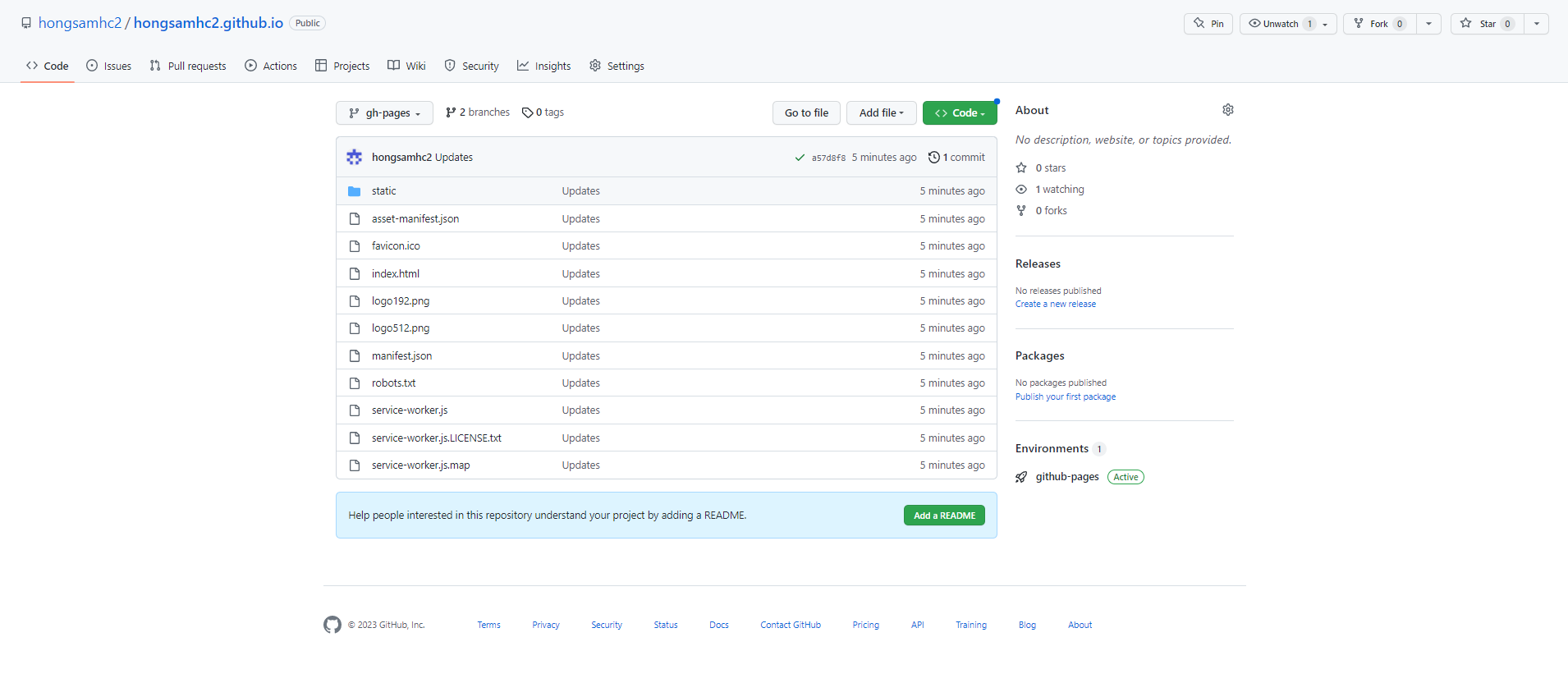Open the Blog footer link
The width and height of the screenshot is (1568, 683).
point(1027,626)
